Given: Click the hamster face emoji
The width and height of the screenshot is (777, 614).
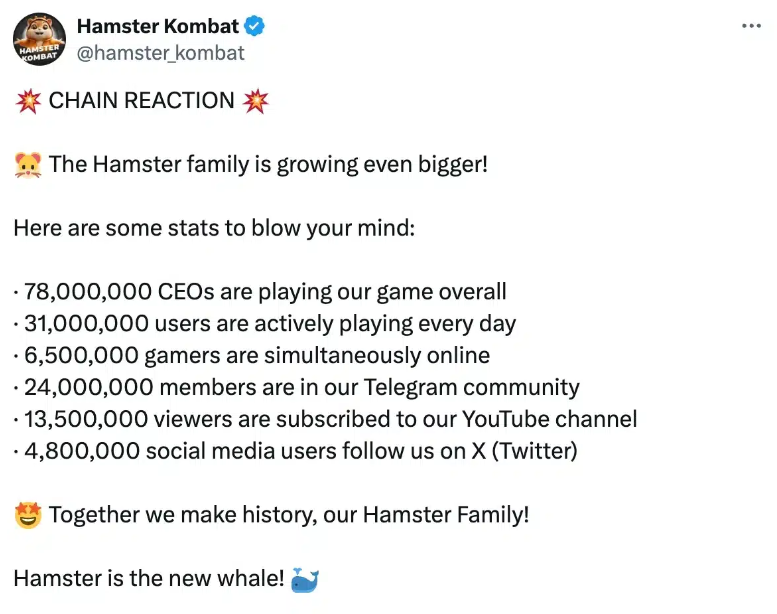Looking at the screenshot, I should [27, 164].
